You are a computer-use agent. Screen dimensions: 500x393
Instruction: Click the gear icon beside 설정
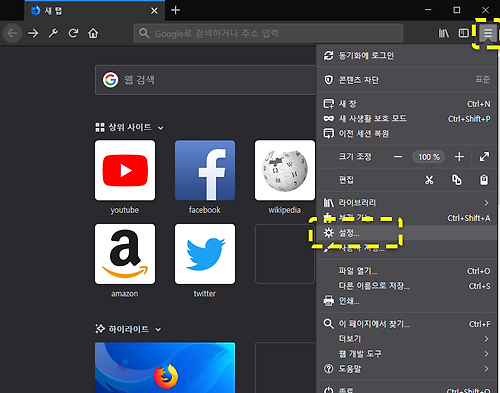coord(328,233)
